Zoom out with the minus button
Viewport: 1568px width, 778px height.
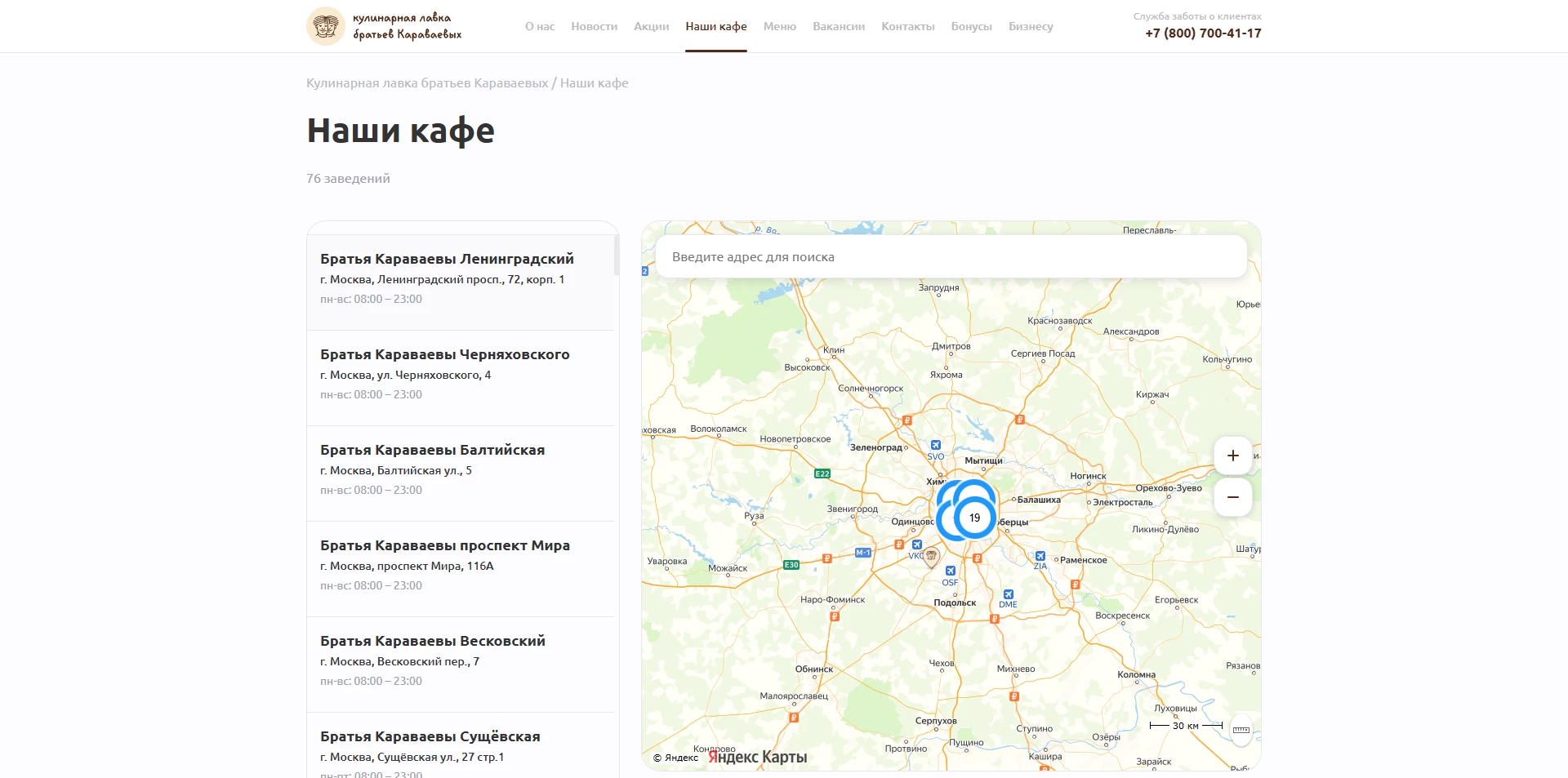click(1233, 497)
